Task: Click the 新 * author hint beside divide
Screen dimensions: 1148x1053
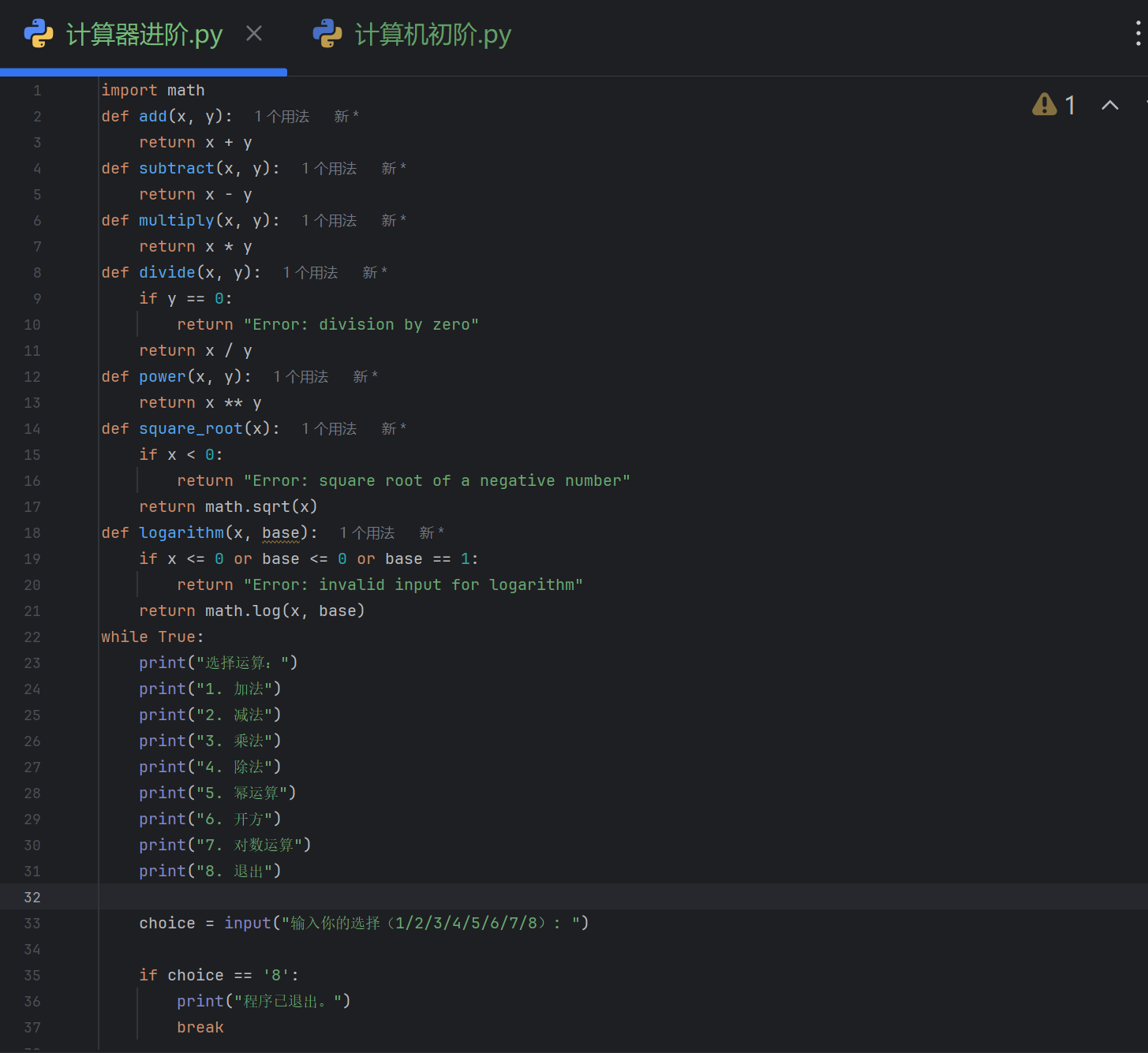Action: point(375,273)
